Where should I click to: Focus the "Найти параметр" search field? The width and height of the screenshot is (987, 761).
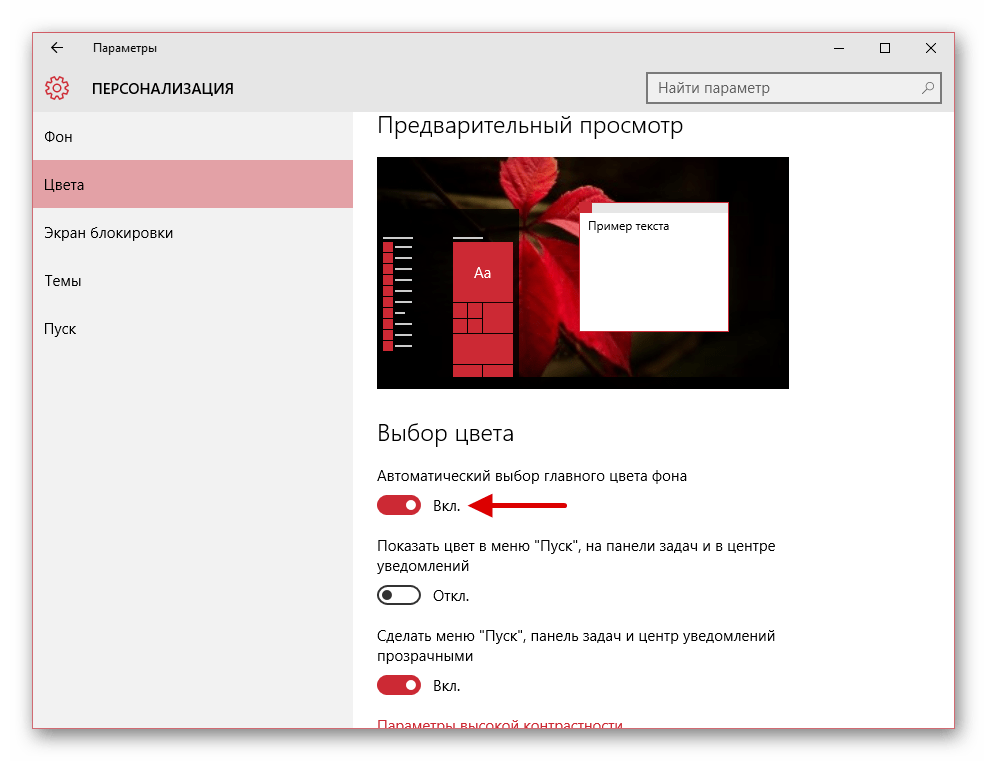pos(785,88)
